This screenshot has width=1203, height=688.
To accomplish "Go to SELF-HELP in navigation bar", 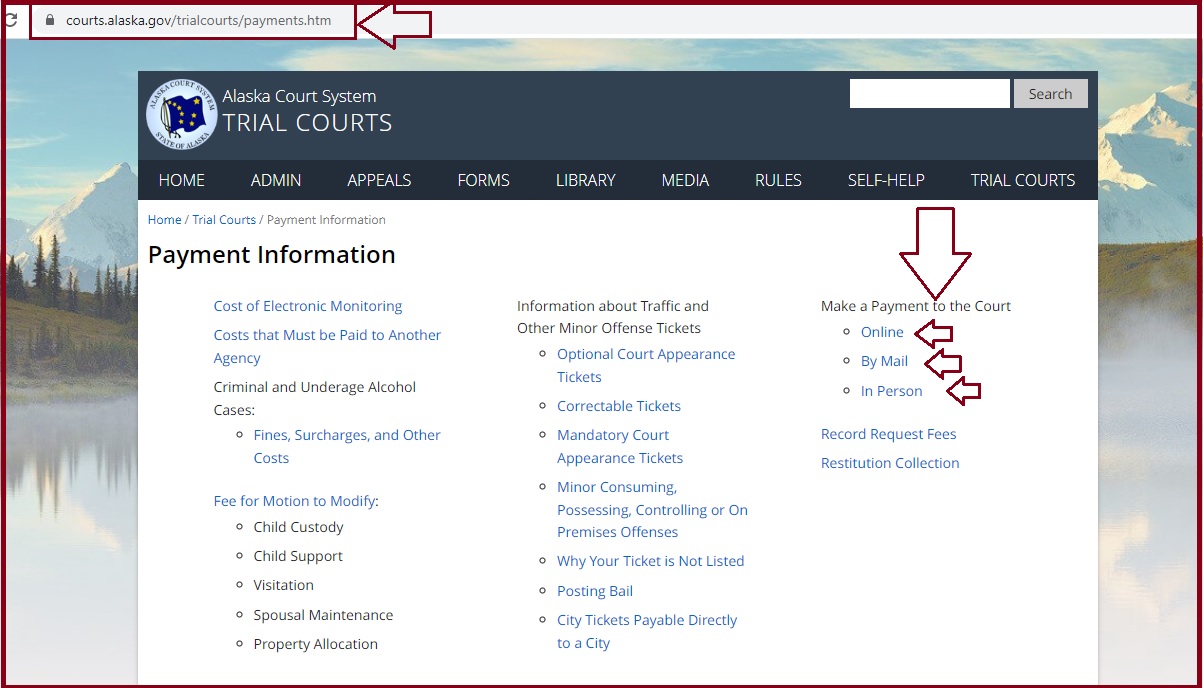I will coord(886,180).
